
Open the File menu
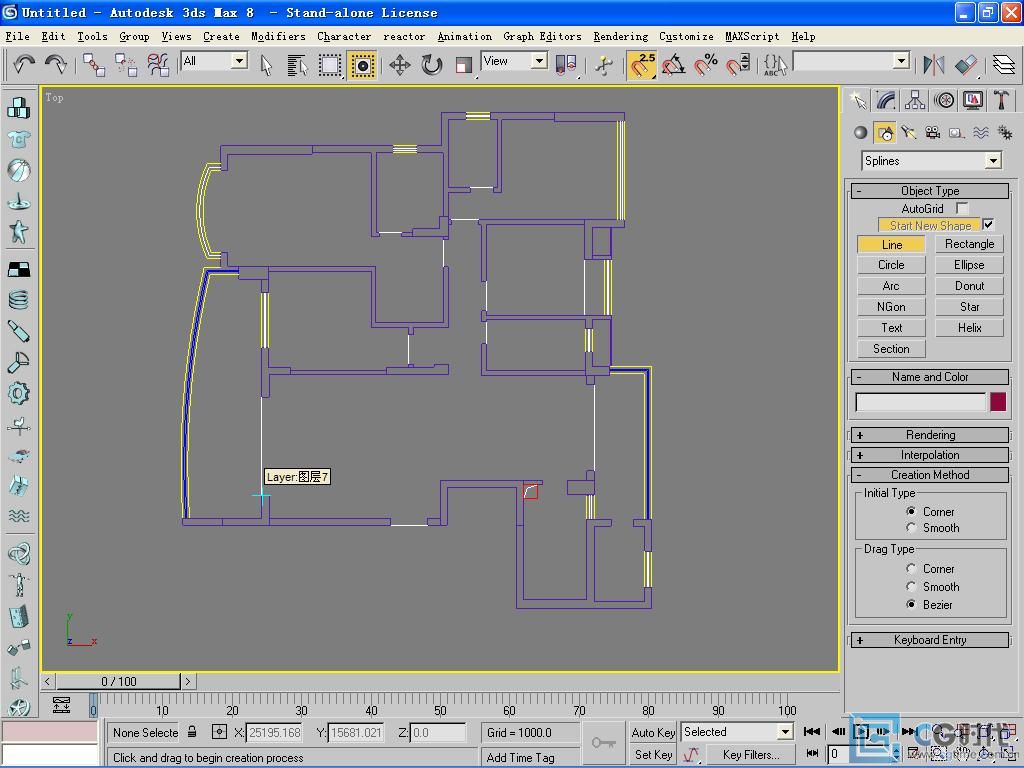pos(18,37)
